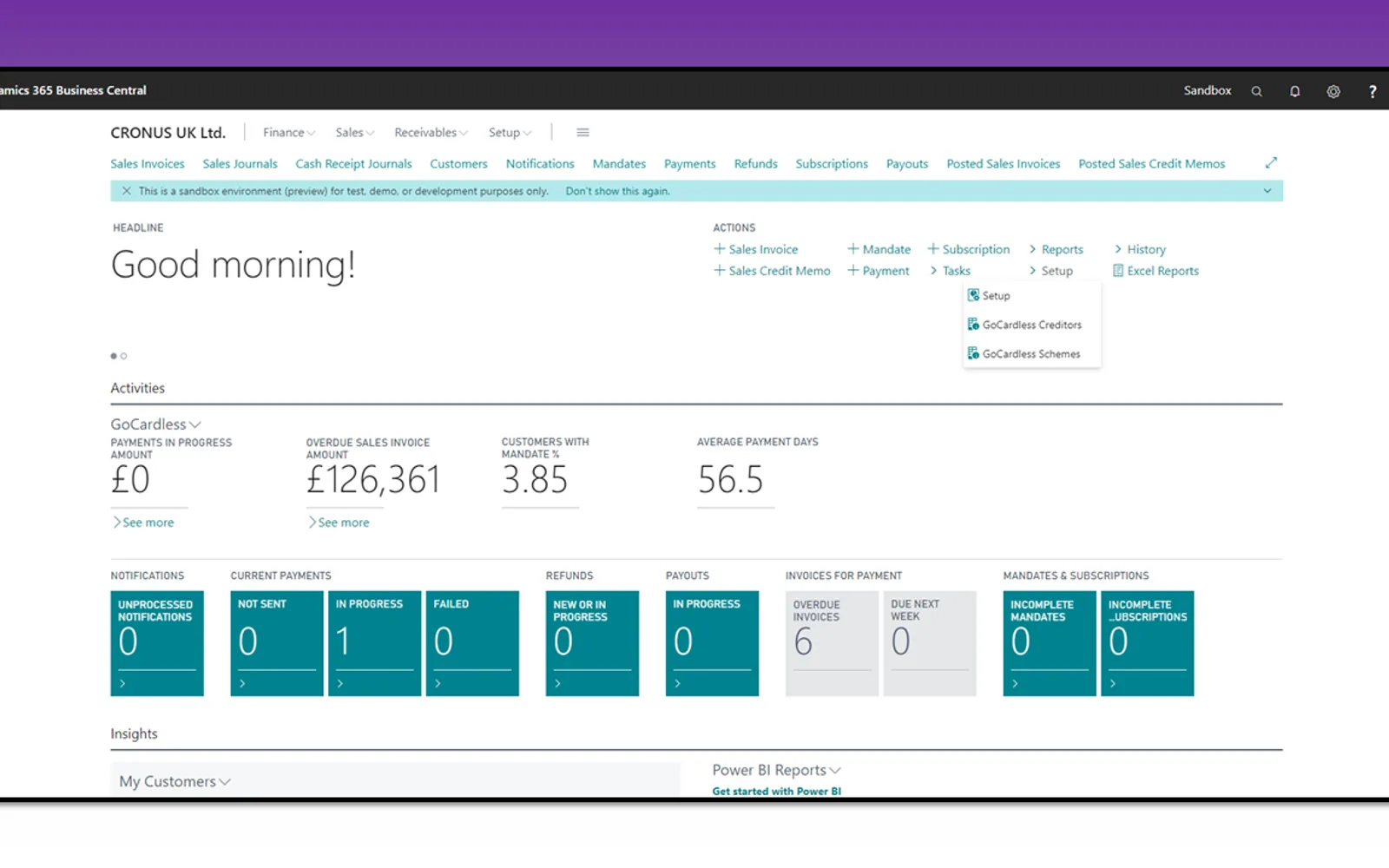Viewport: 1389px width, 868px height.
Task: Open the Cash Receipt Journals tab
Action: tap(353, 164)
